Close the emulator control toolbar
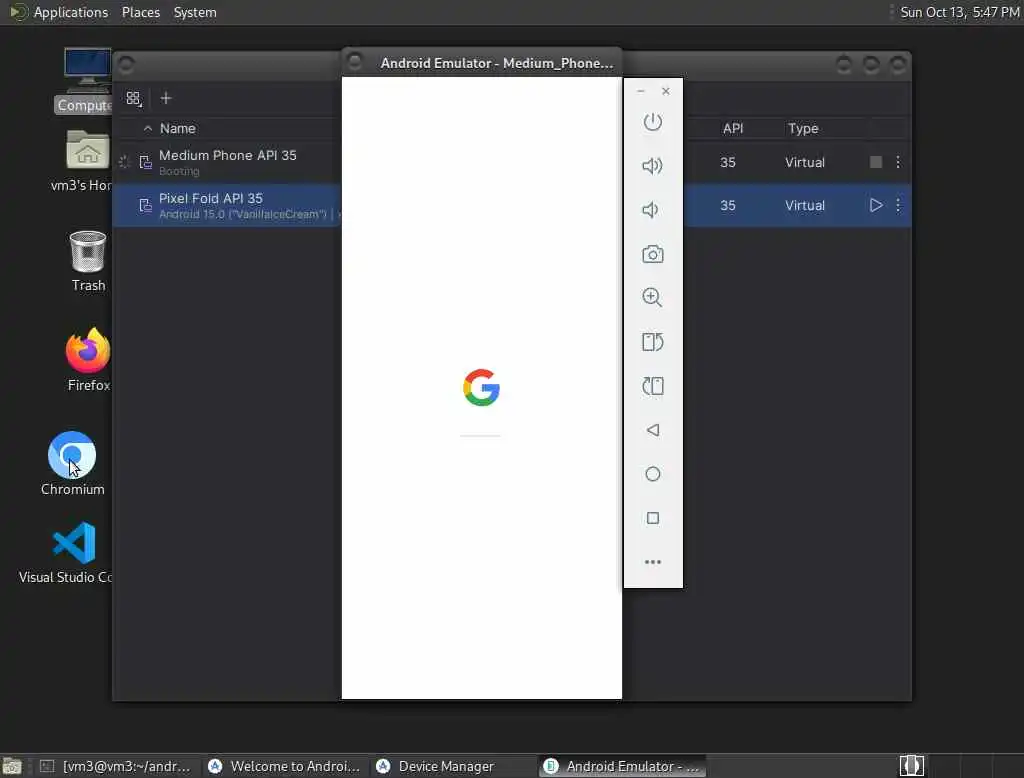 tap(665, 91)
